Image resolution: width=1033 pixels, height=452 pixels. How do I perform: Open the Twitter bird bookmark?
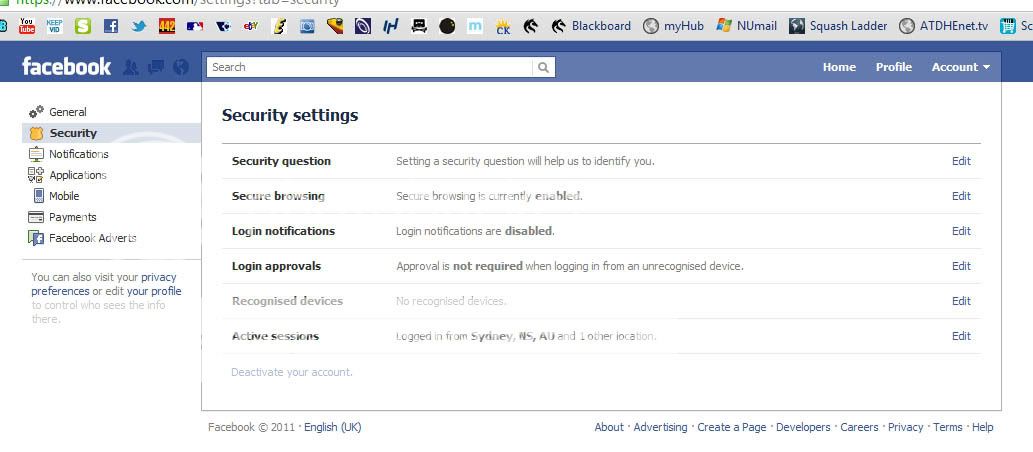tap(139, 26)
